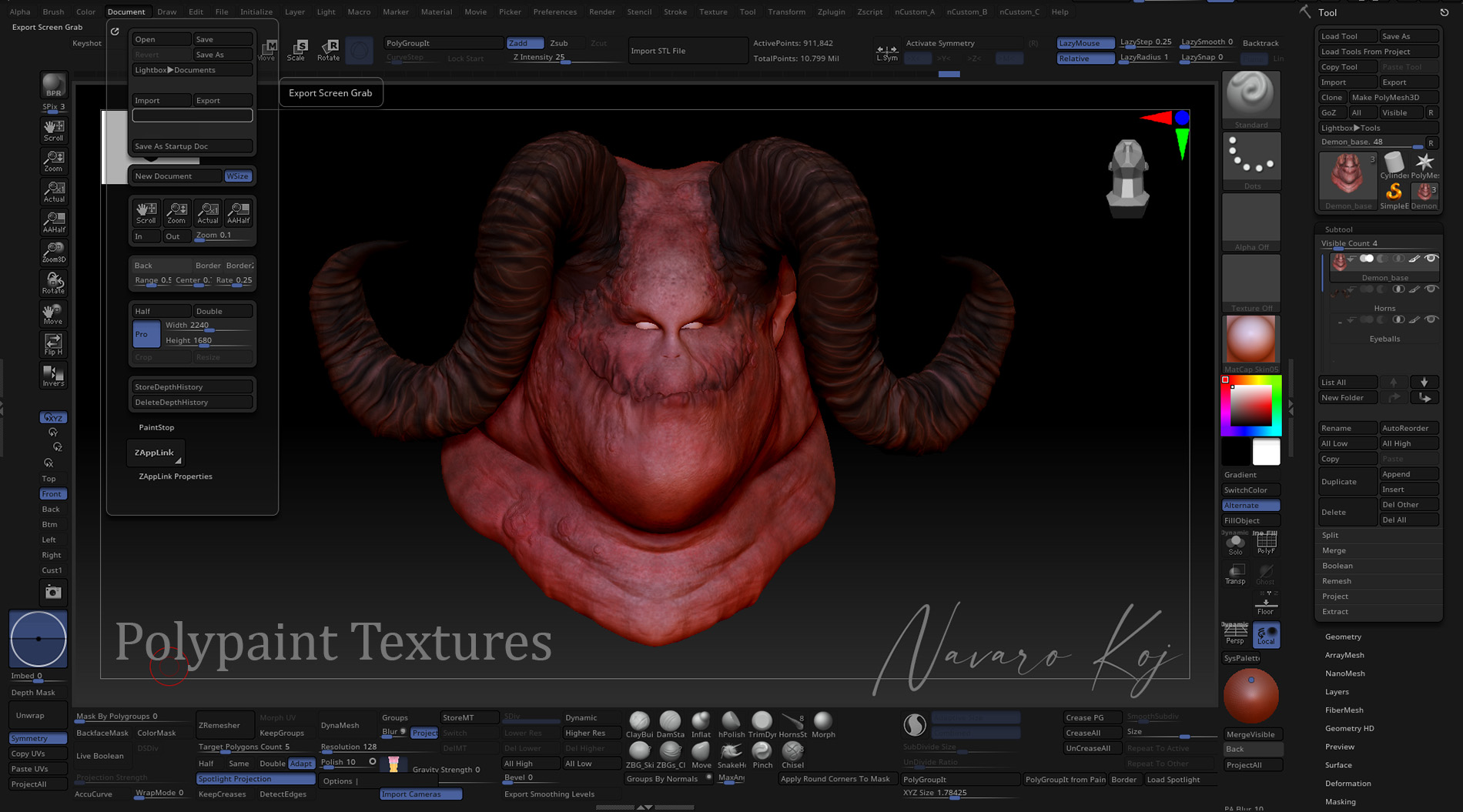
Task: Select the Chisel brush
Action: click(792, 755)
